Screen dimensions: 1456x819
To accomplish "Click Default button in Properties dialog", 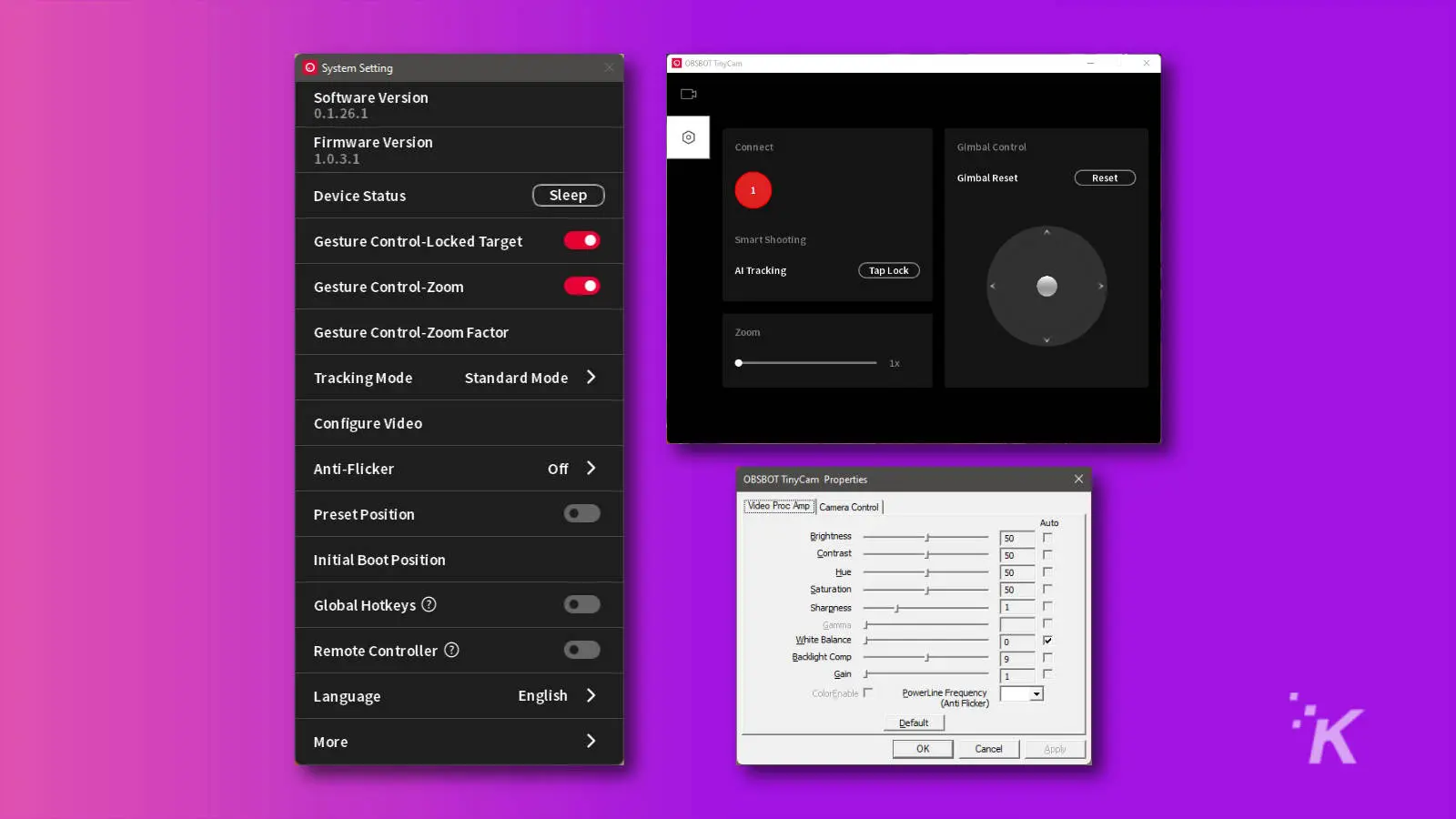I will click(x=914, y=723).
